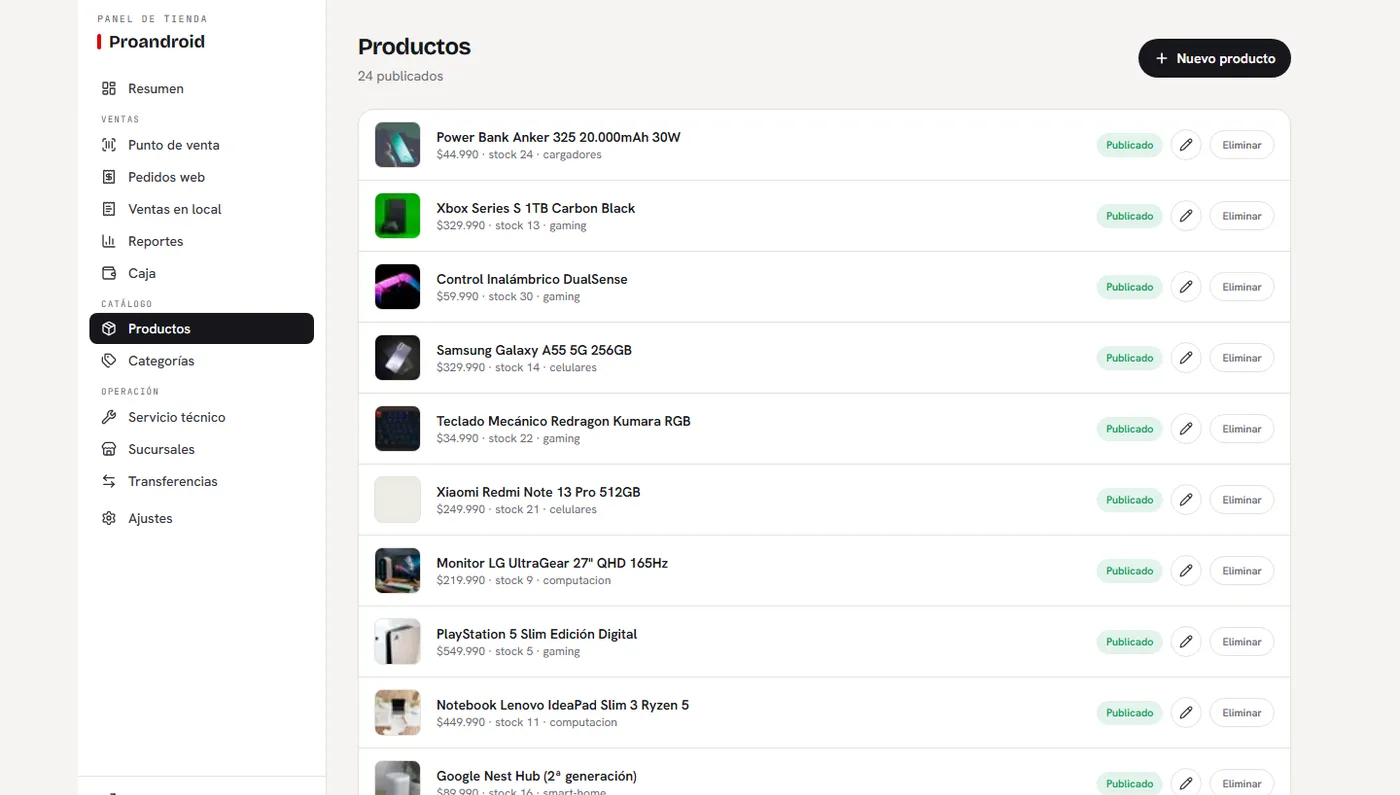Click the Transferencias arrows icon
The image size is (1400, 795).
coord(109,481)
